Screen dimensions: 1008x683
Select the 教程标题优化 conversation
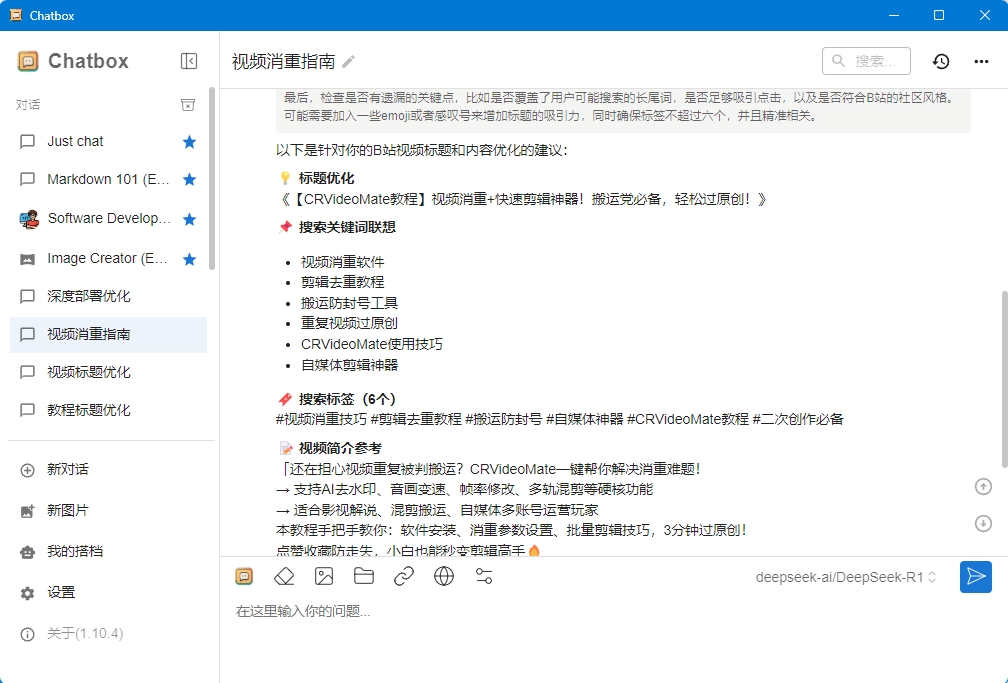[x=108, y=410]
